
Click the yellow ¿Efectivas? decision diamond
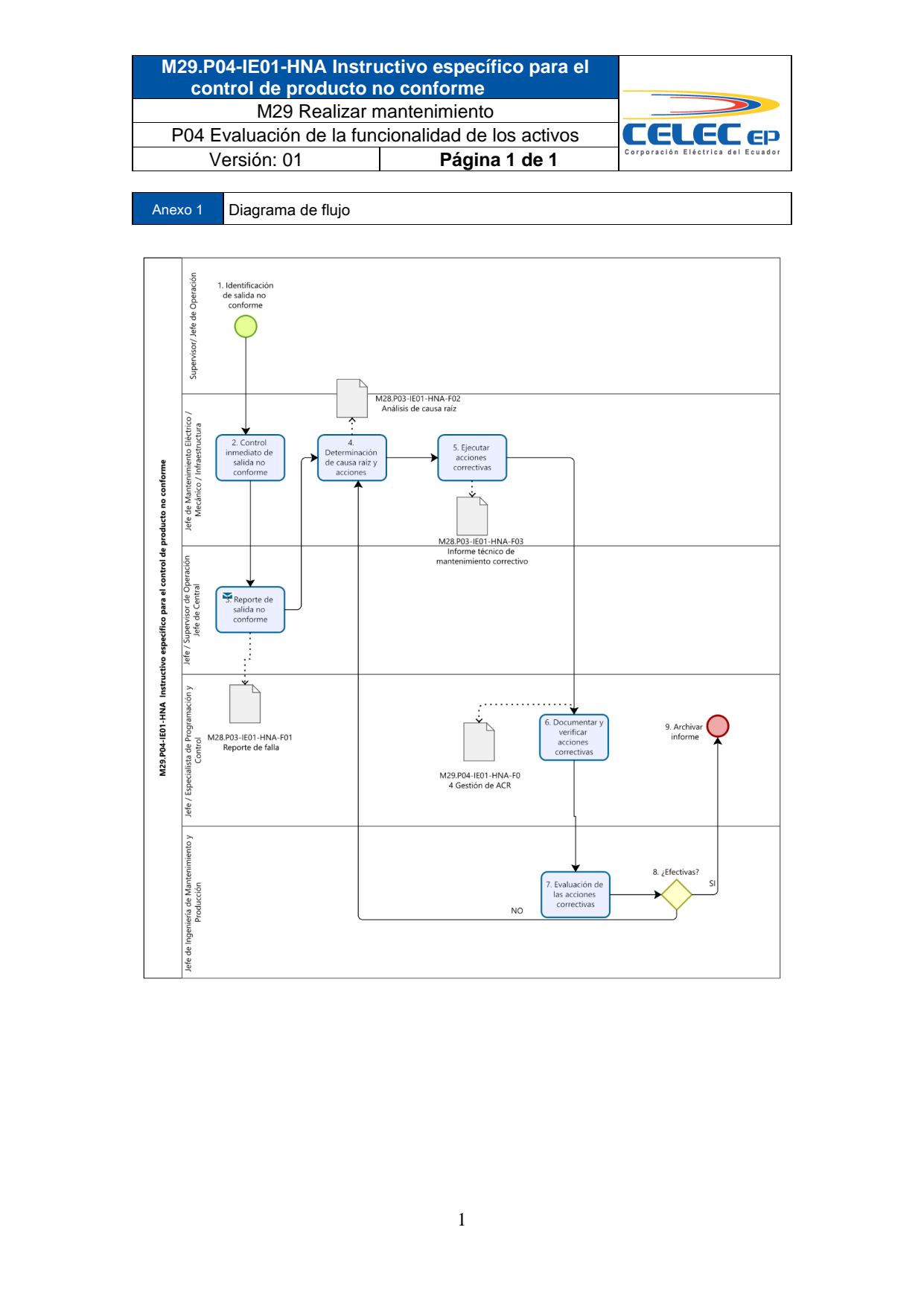tap(677, 894)
